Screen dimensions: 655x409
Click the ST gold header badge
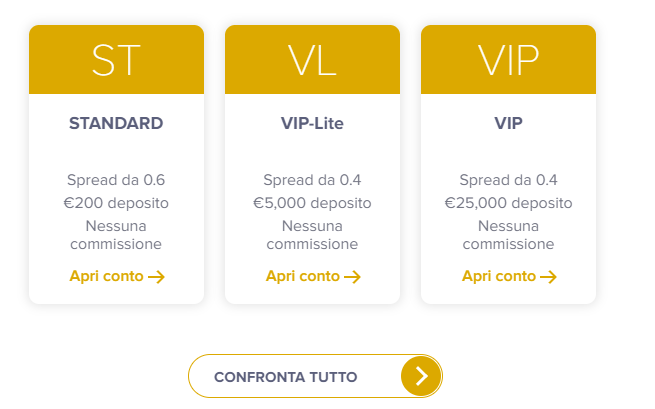click(x=116, y=59)
